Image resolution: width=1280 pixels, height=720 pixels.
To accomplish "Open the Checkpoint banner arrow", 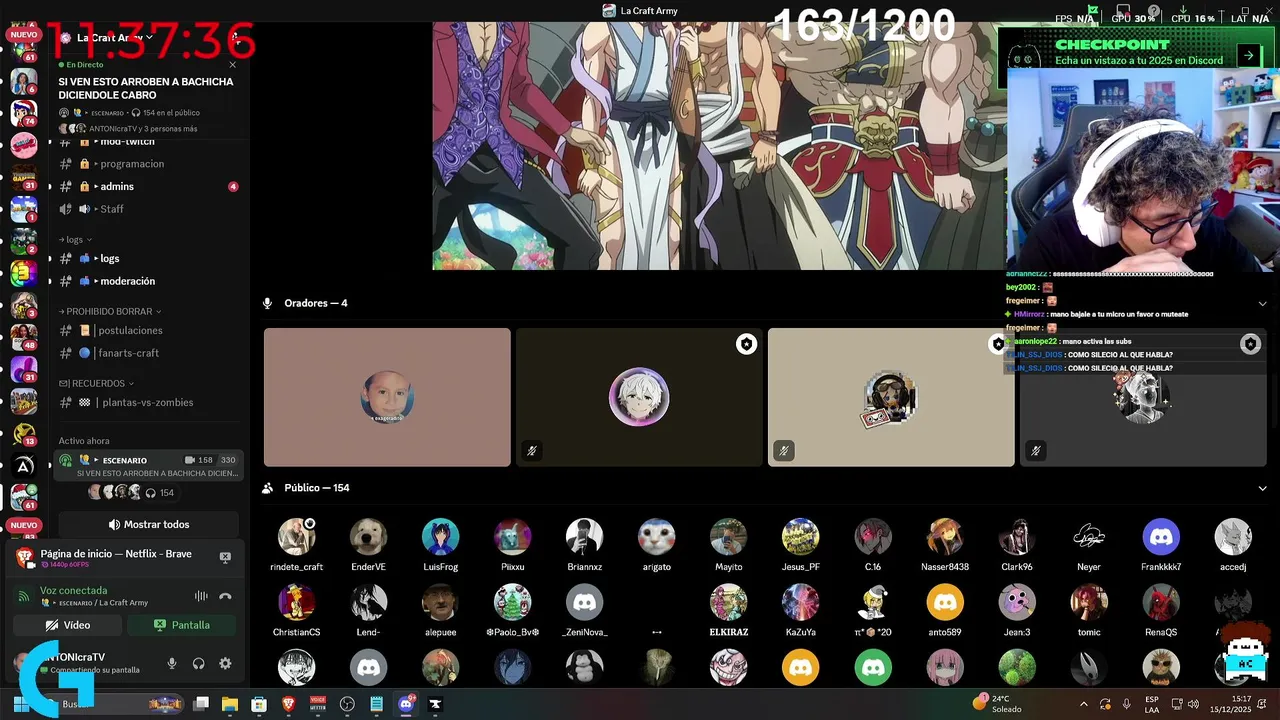I will coord(1248,56).
